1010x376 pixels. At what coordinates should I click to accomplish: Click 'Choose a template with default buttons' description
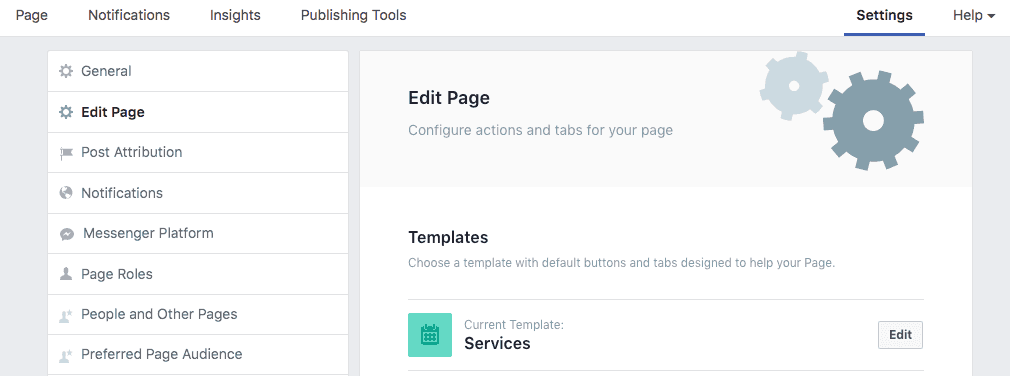point(621,263)
